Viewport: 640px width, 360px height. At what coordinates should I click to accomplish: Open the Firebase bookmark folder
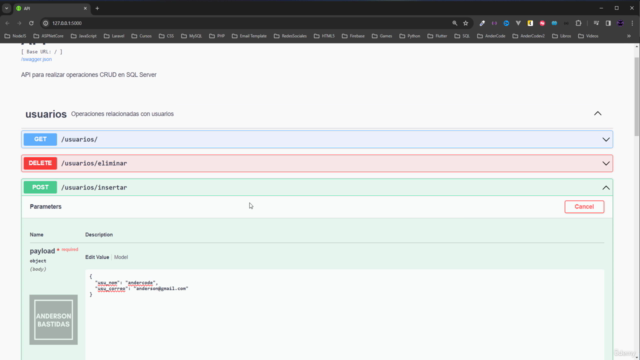point(353,36)
